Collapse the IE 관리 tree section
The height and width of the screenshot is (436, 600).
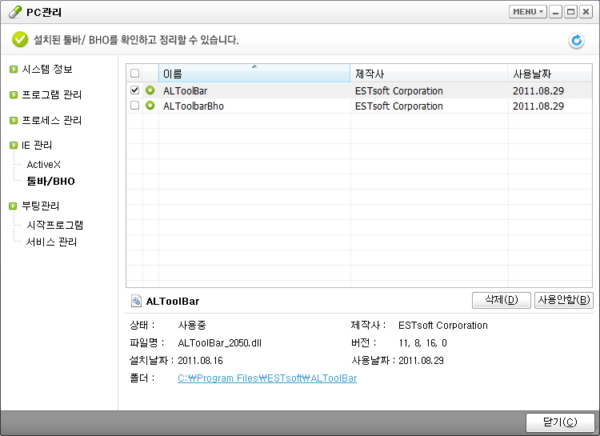click(13, 145)
